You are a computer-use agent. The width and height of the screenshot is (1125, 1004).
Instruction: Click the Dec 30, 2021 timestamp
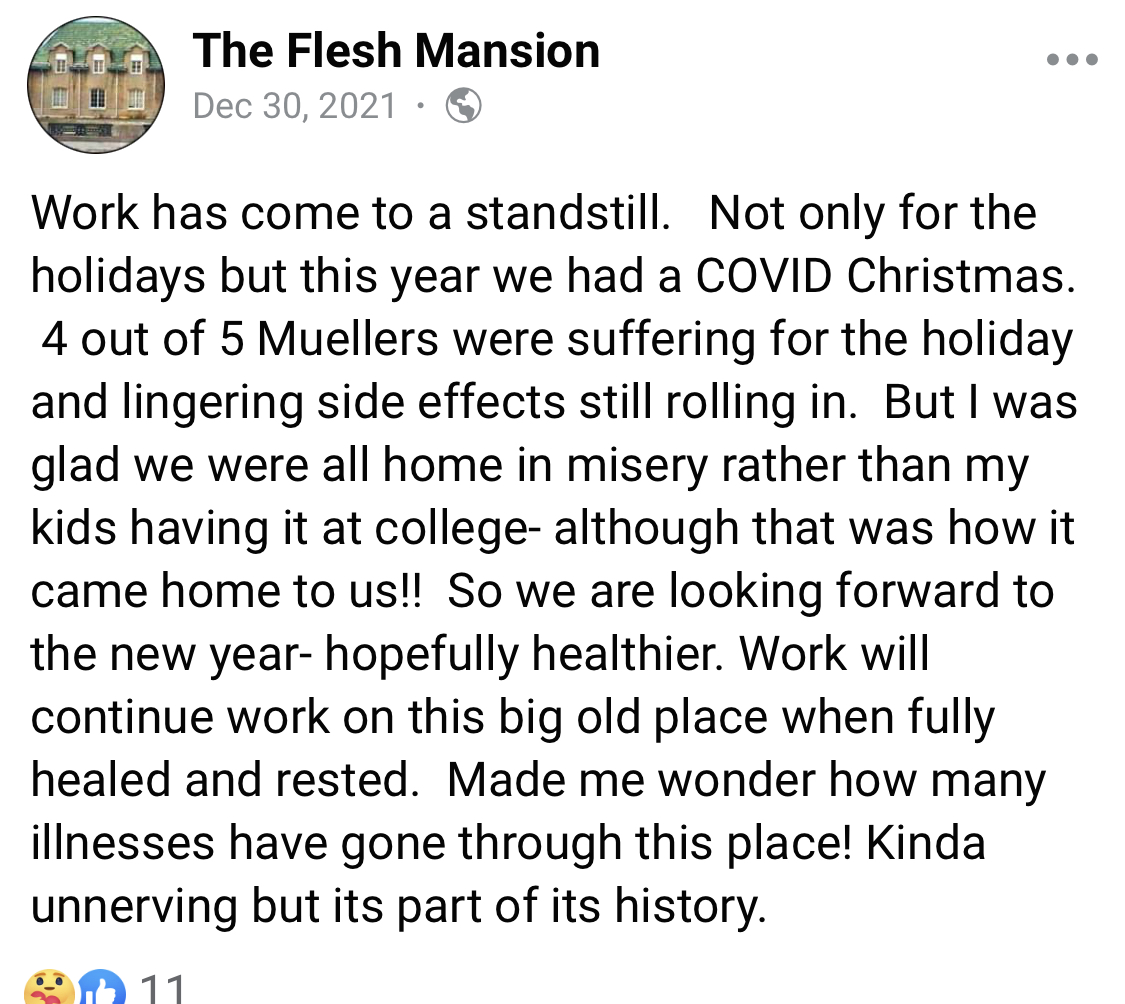click(x=294, y=106)
